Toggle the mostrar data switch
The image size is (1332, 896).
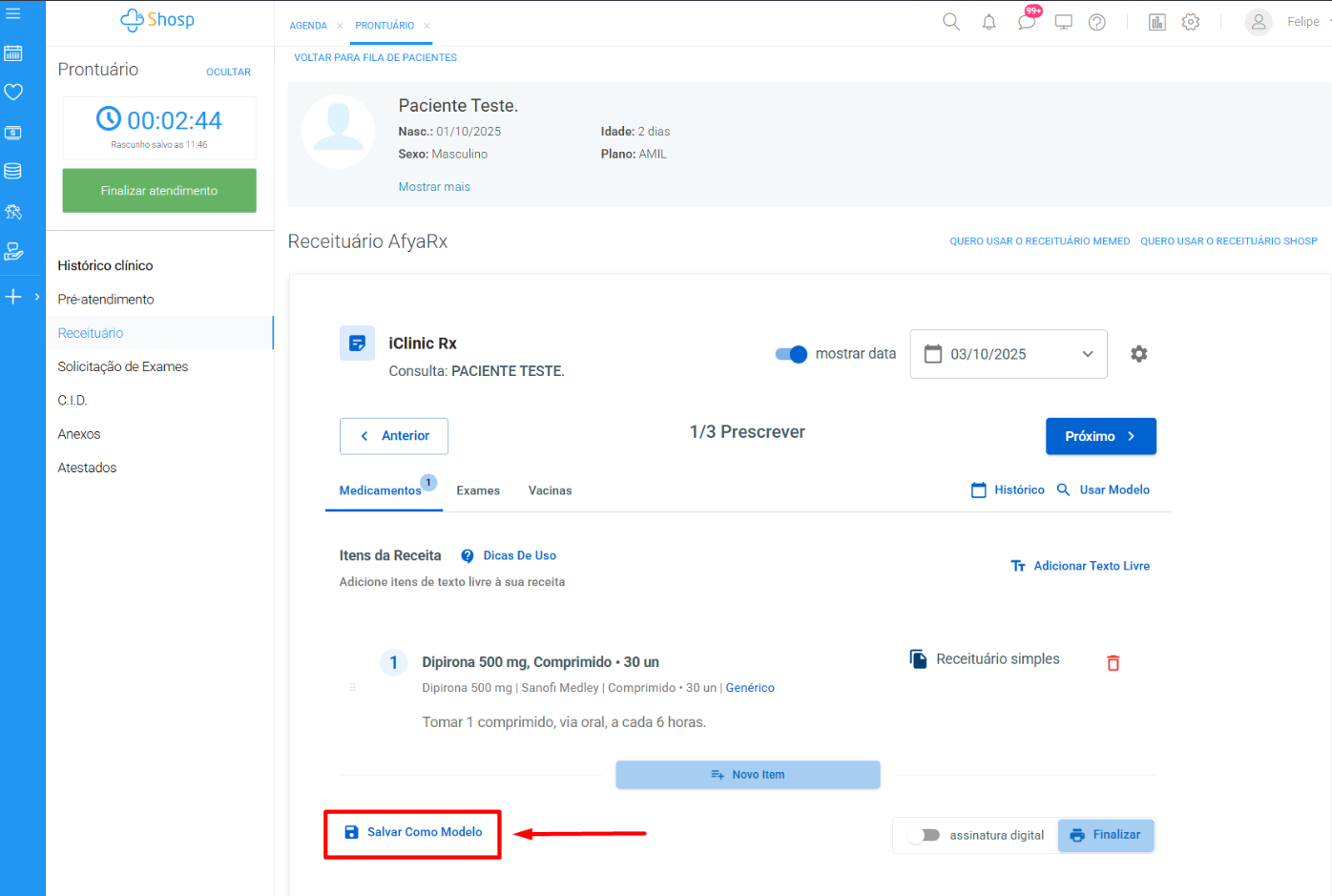point(791,354)
